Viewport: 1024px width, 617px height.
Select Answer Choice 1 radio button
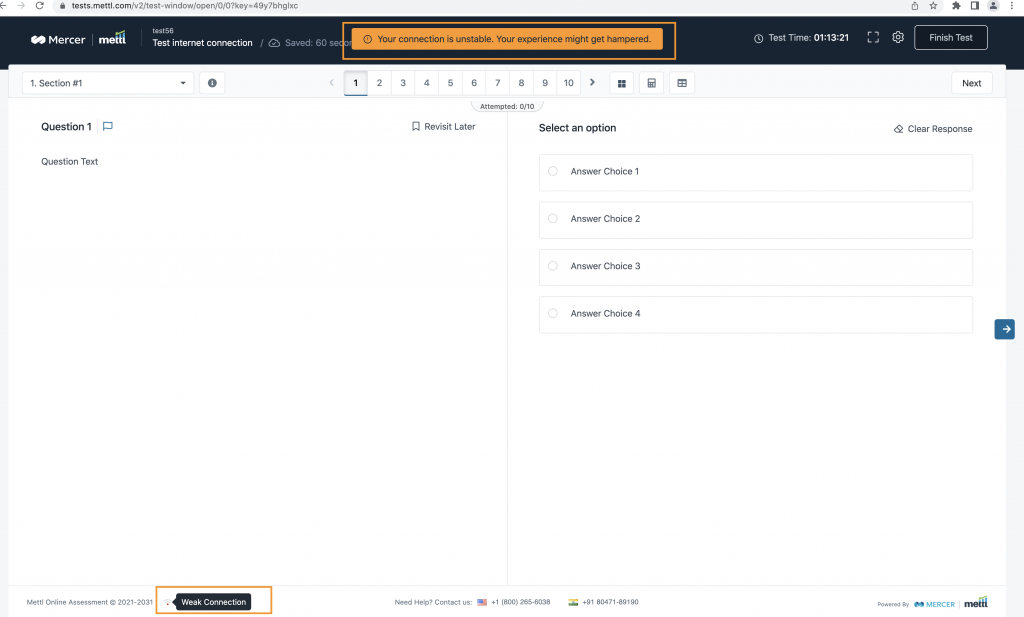pyautogui.click(x=552, y=171)
